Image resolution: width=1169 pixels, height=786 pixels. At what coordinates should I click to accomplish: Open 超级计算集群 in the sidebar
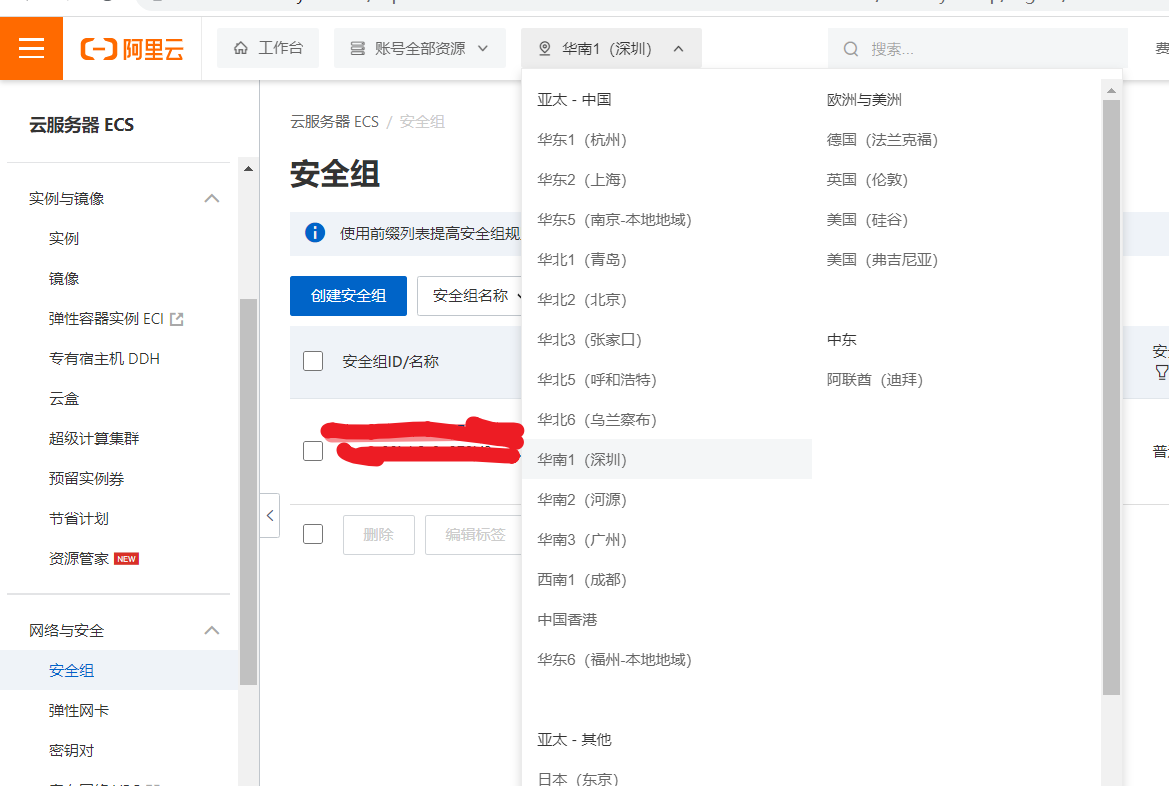94,438
